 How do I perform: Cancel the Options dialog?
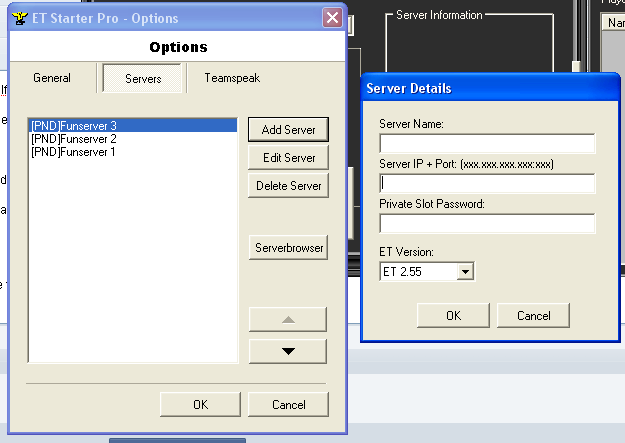click(289, 404)
